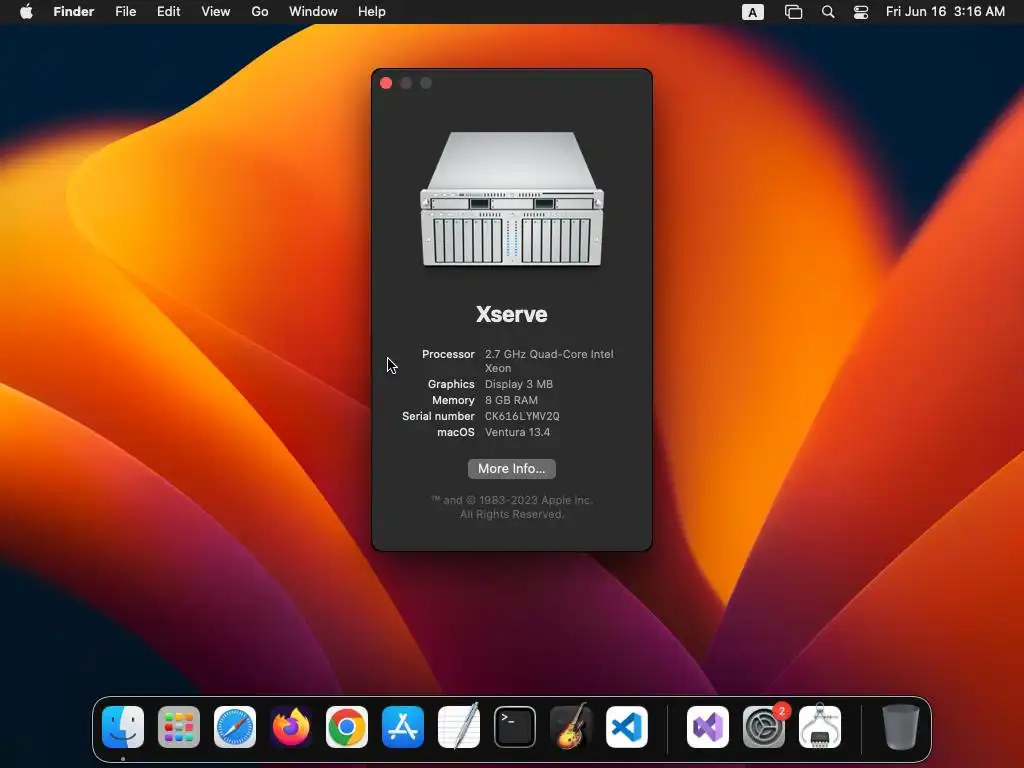The width and height of the screenshot is (1024, 768).
Task: Launch Google Chrome from the Dock
Action: coord(347,727)
